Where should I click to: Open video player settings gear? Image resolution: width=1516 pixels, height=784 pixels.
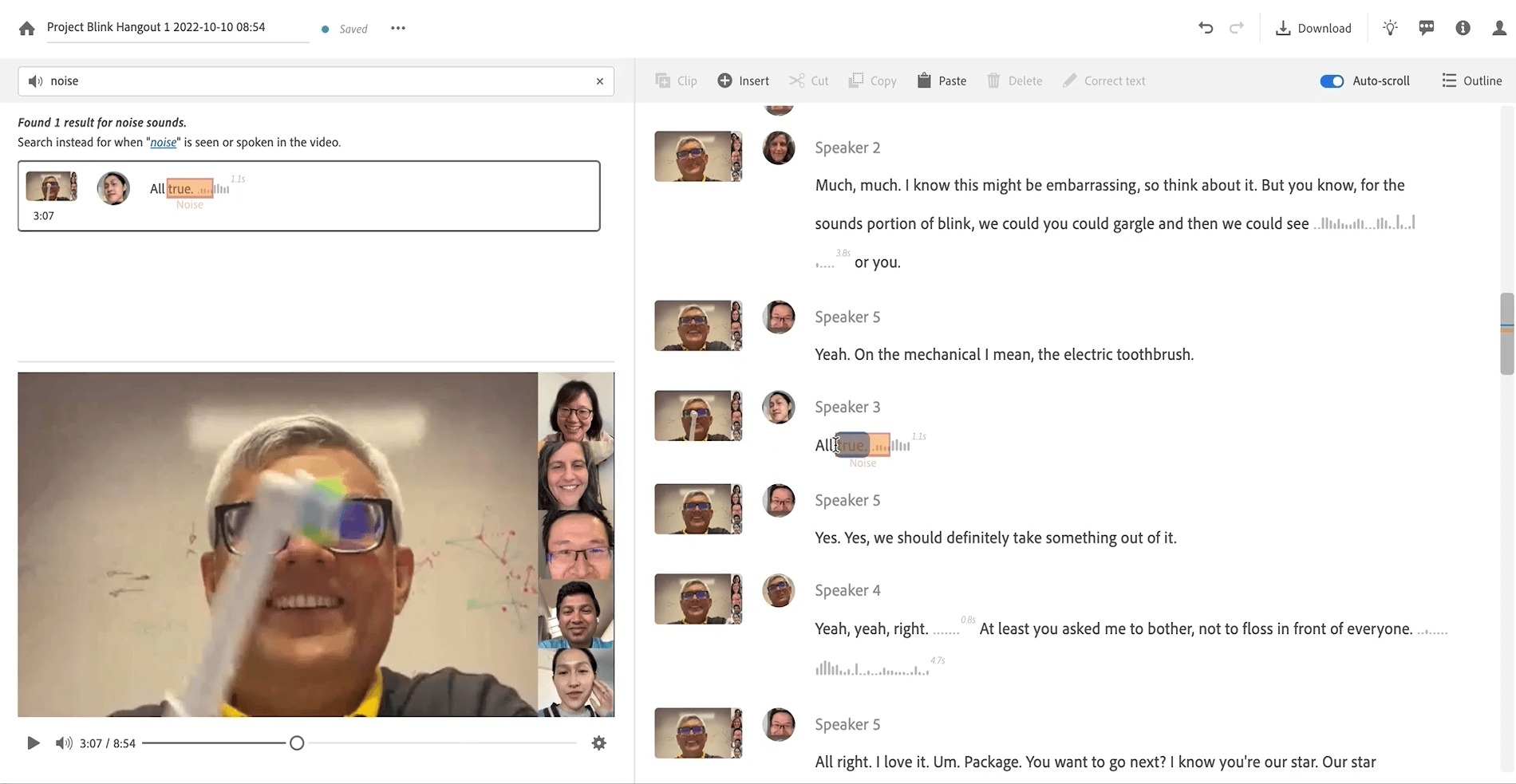[598, 743]
